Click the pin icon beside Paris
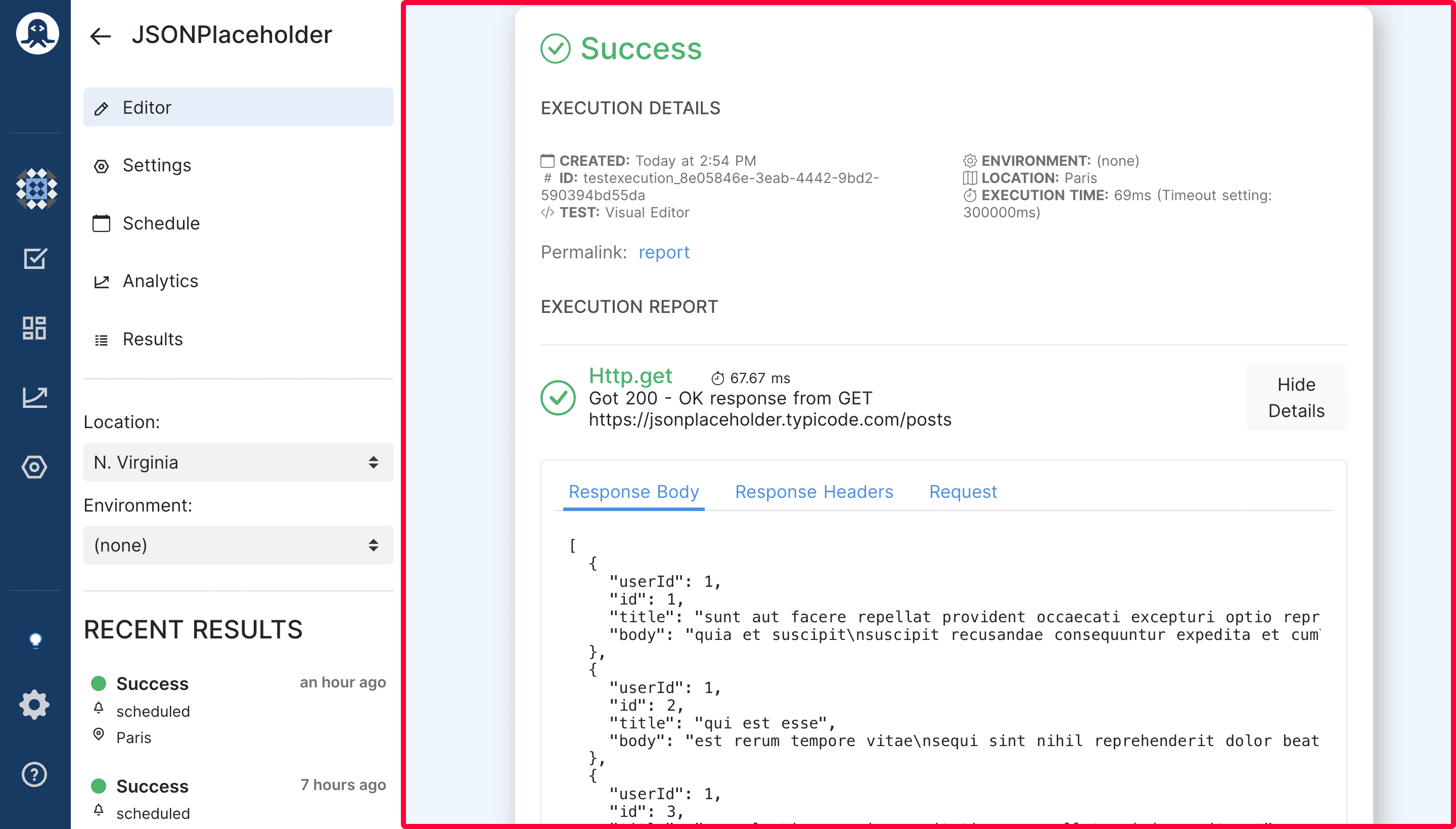1456x829 pixels. click(x=99, y=734)
